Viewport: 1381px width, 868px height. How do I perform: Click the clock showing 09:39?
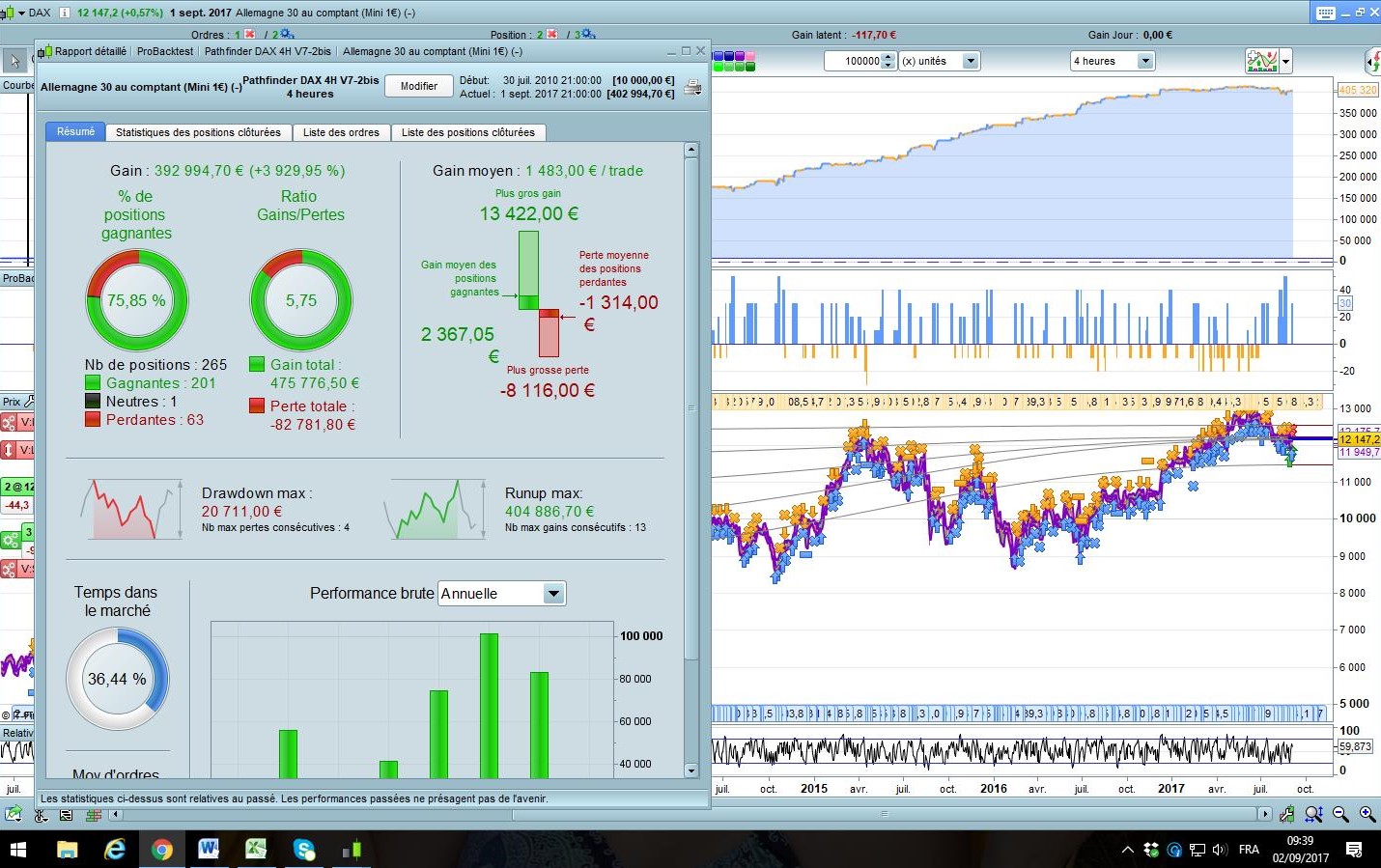pos(1300,841)
